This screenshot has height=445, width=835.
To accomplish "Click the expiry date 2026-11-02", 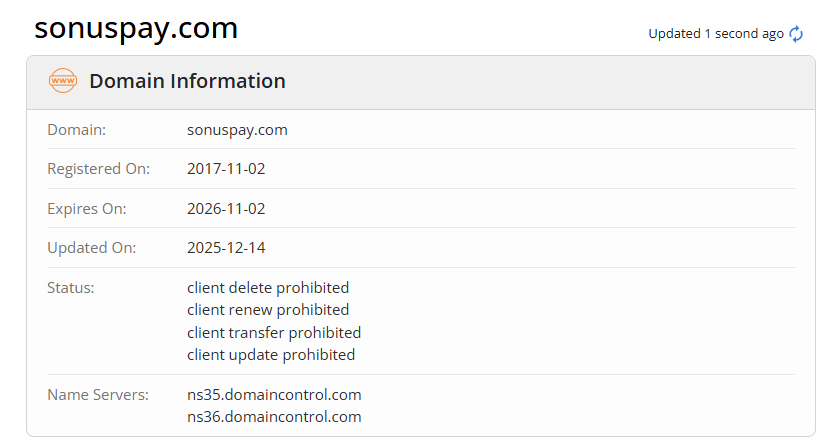I will coord(226,208).
